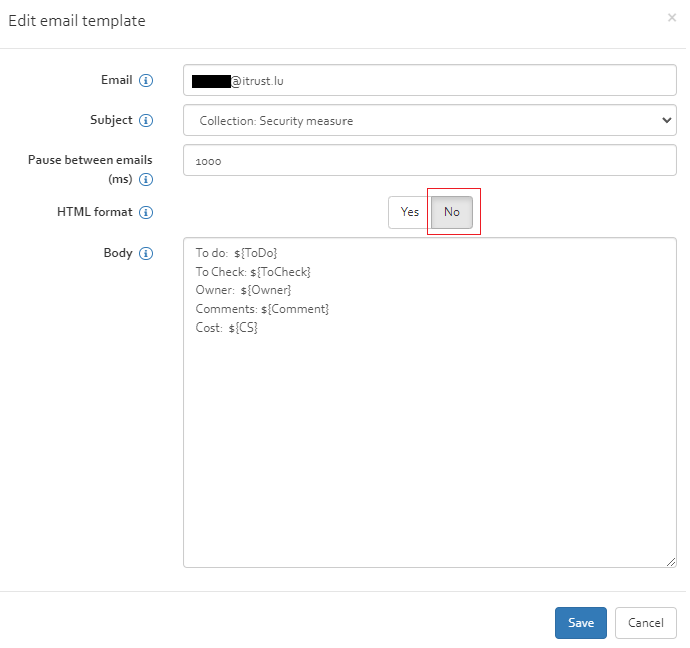This screenshot has height=648, width=690.
Task: Click the 'Edit email template' title
Action: pos(77,21)
